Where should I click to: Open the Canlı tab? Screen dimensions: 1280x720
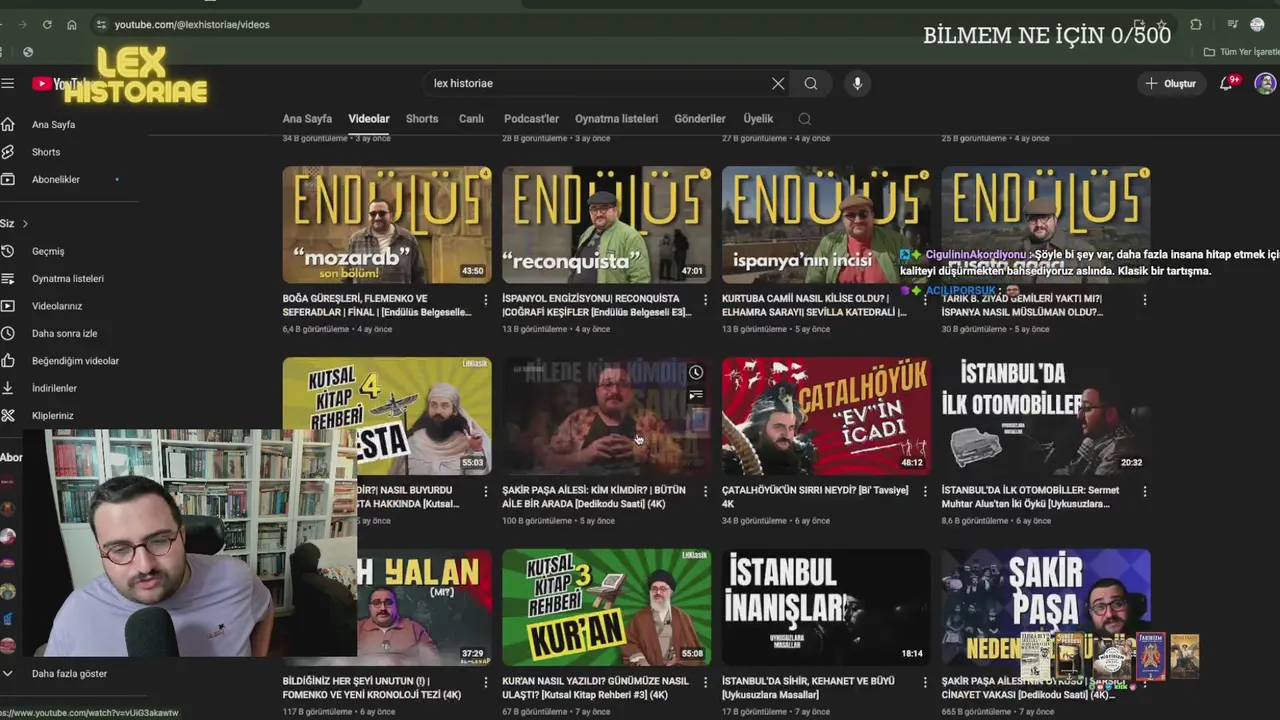coord(471,119)
